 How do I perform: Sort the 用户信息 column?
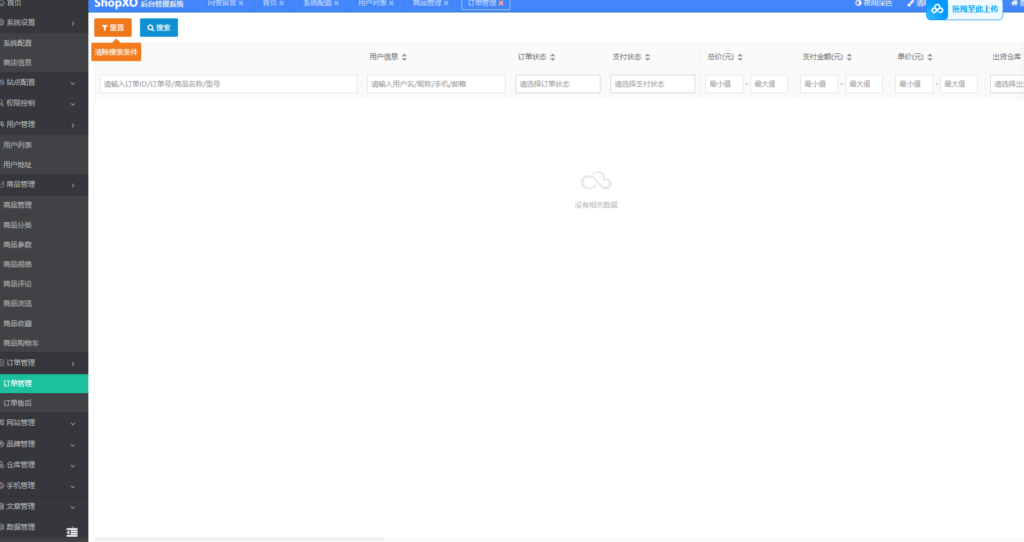click(x=404, y=57)
